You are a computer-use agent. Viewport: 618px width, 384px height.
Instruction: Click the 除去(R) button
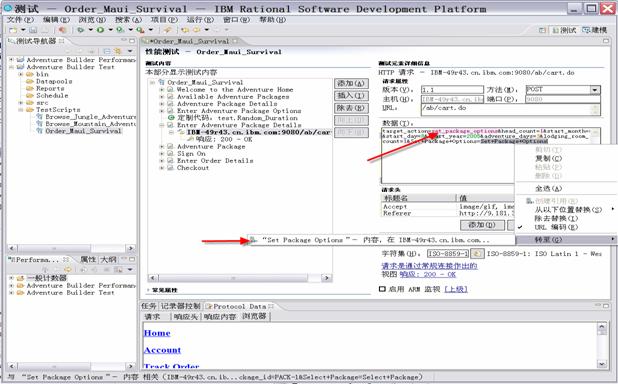click(351, 108)
